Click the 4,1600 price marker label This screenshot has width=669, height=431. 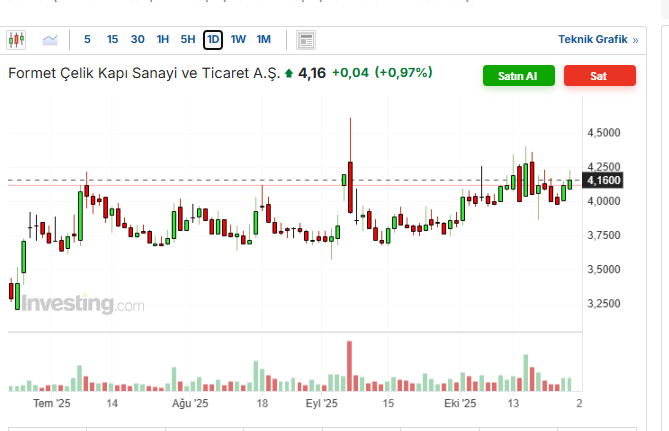tap(603, 181)
